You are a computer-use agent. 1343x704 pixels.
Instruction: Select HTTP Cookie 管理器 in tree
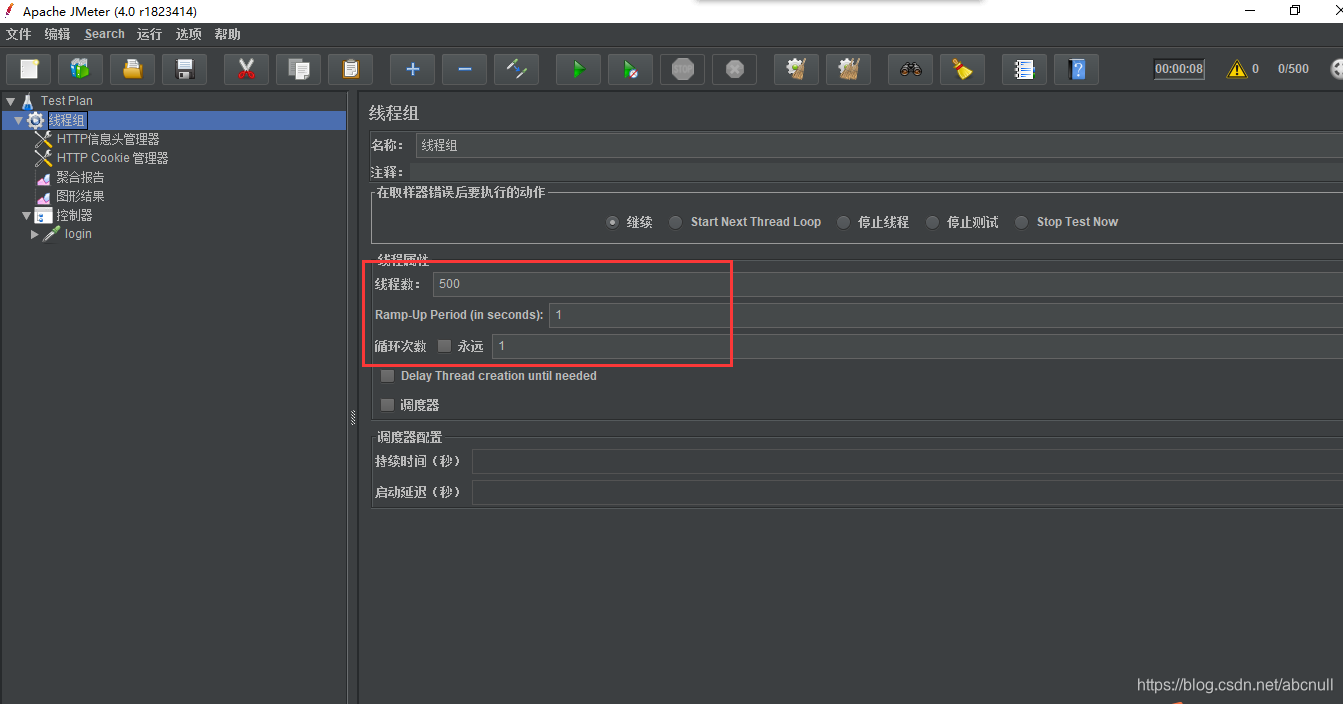[112, 158]
